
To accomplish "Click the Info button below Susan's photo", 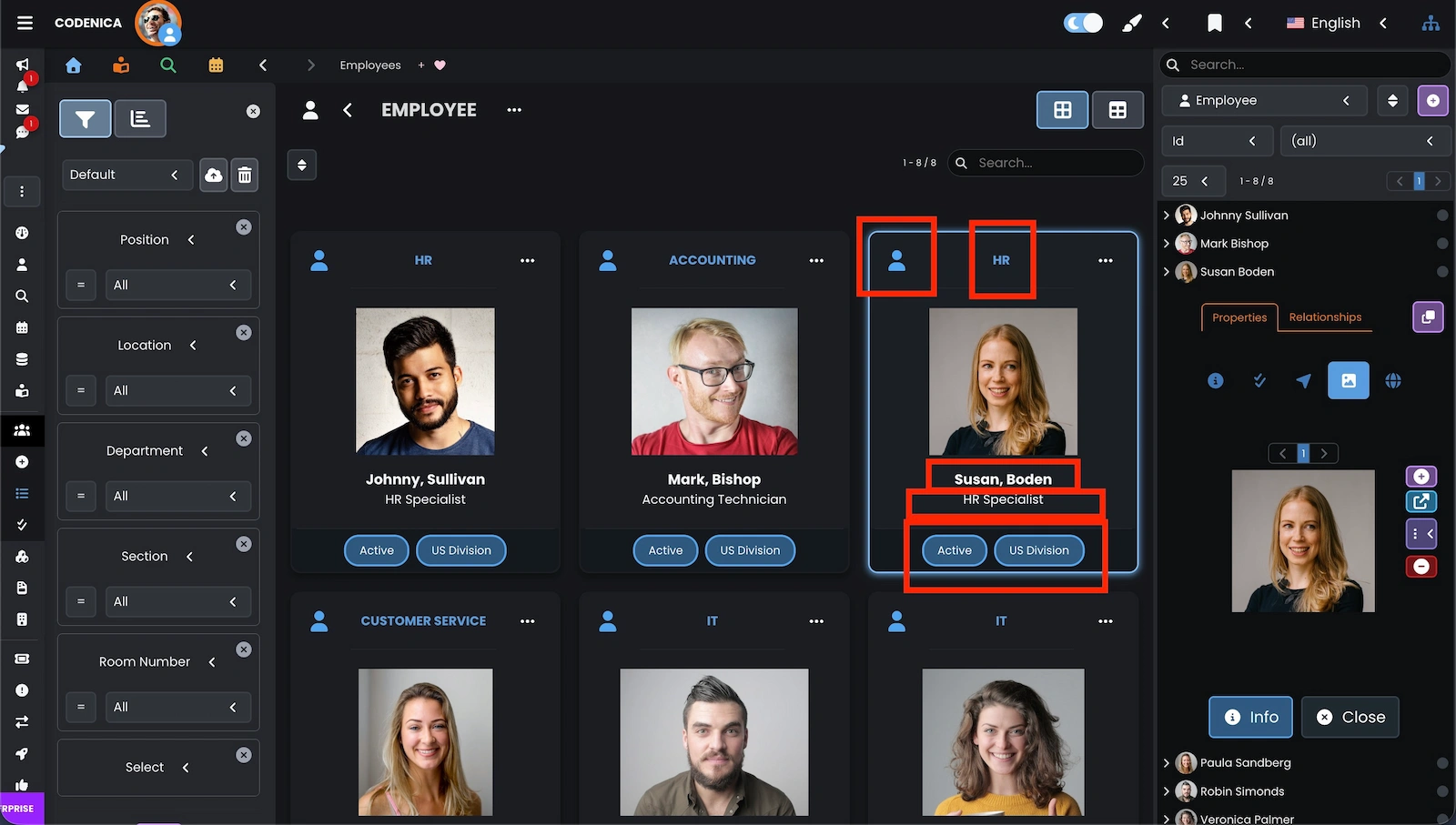I will click(x=1249, y=717).
